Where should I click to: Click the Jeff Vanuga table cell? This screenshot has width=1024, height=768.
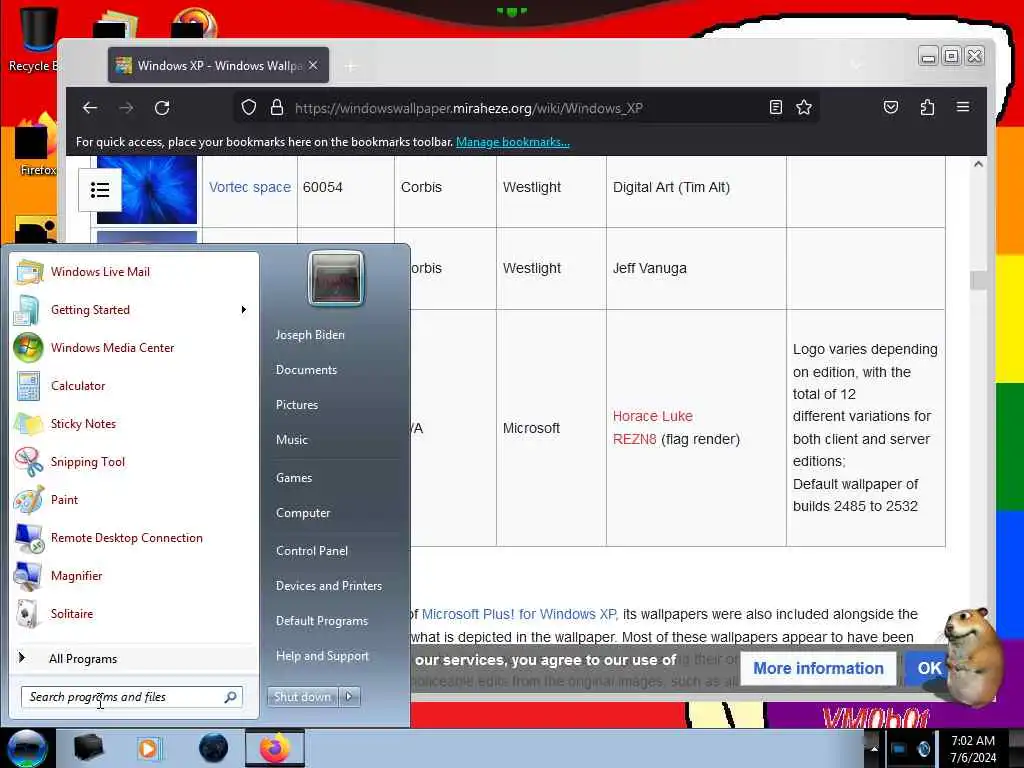coord(696,268)
